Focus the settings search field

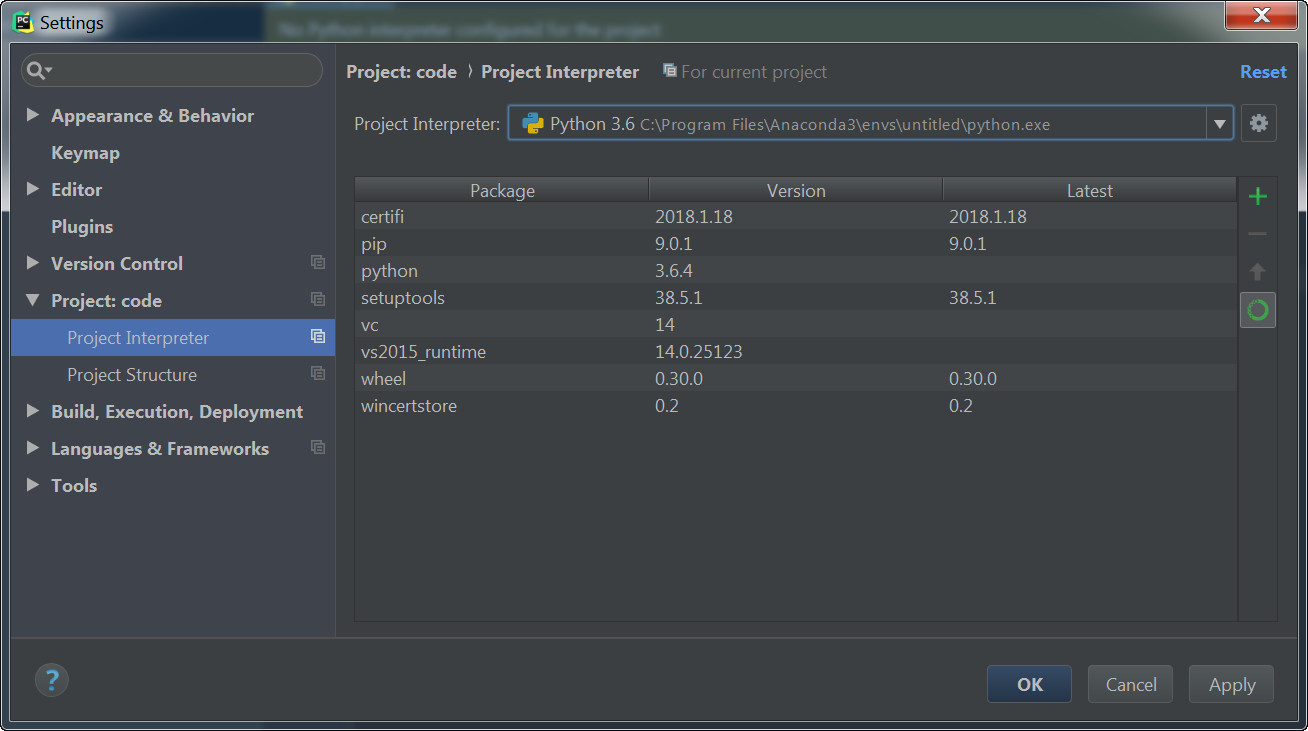(x=172, y=70)
